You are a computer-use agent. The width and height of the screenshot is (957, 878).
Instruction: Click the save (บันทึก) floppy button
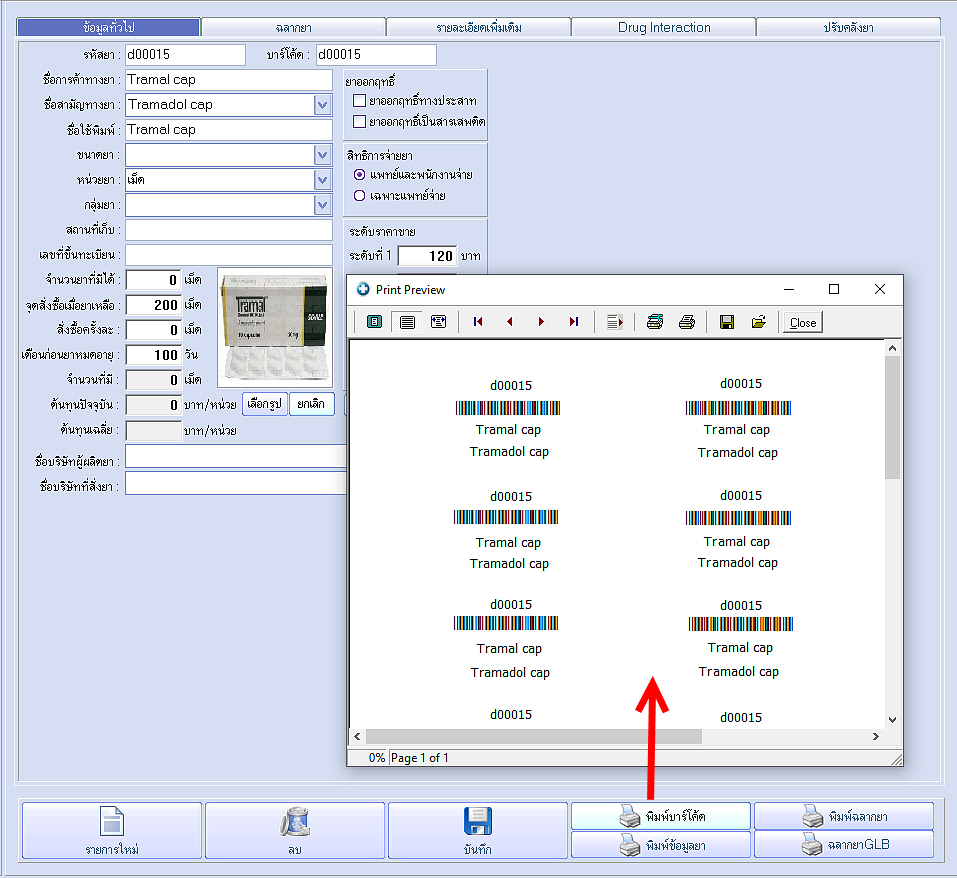coord(477,830)
